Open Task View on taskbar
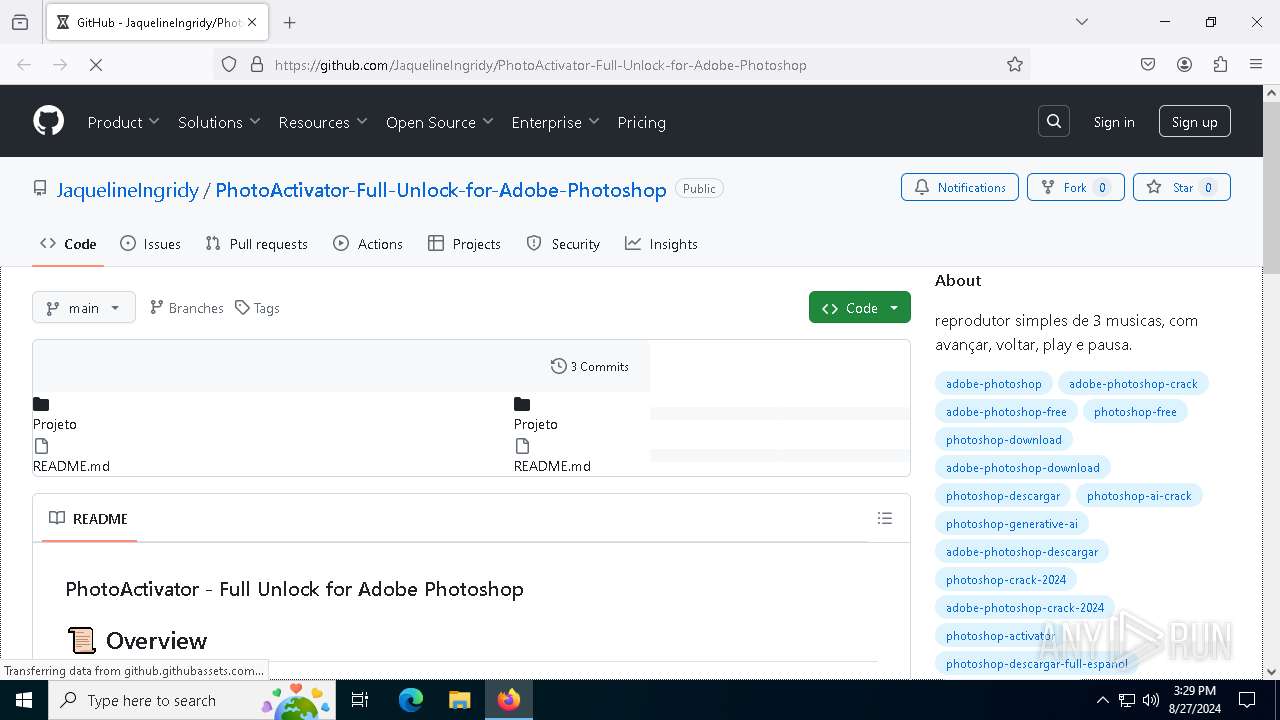Screen dimensions: 1280x720 [360, 700]
